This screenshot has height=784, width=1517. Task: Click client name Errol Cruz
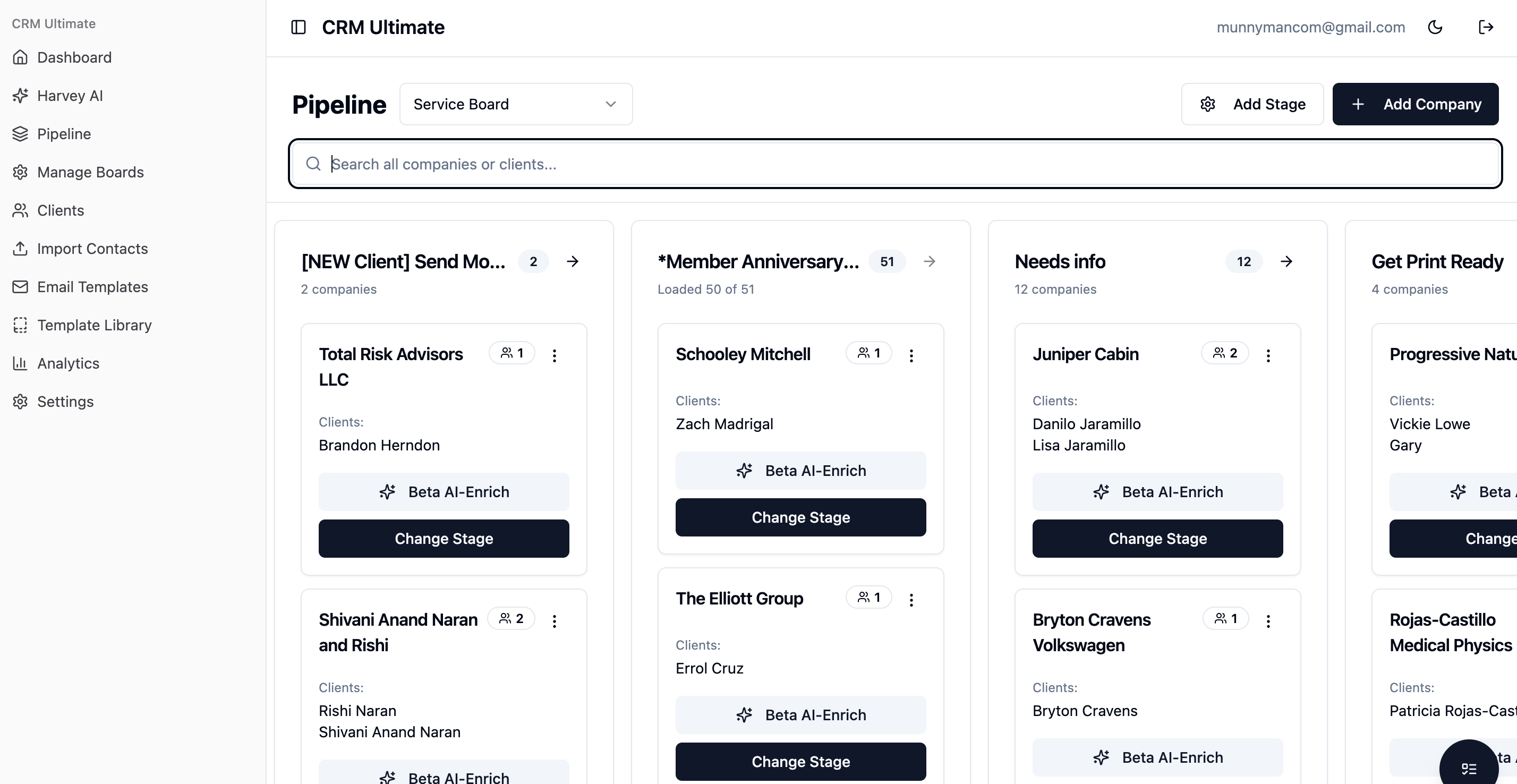[x=710, y=669]
